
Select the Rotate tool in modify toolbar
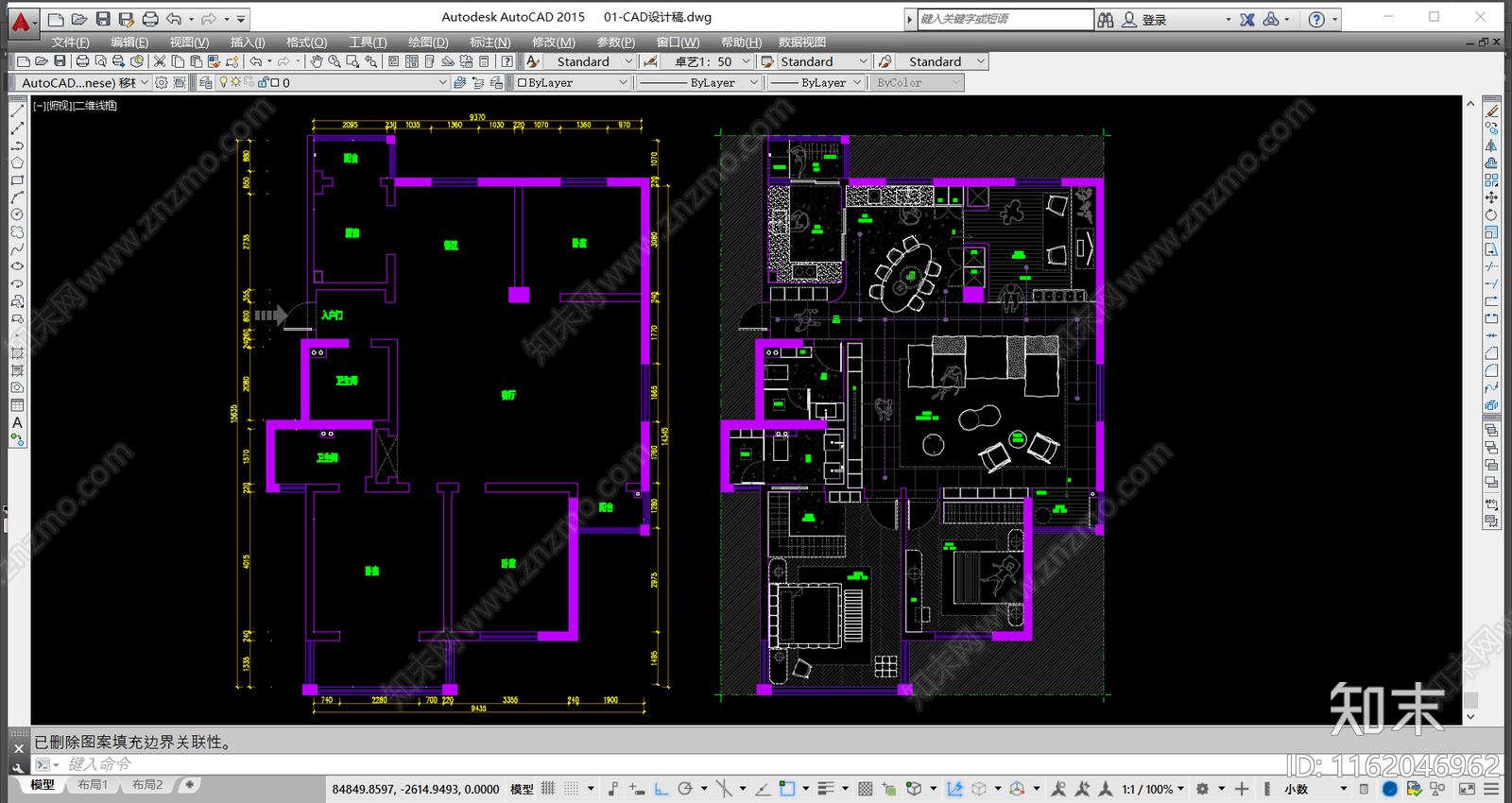click(1492, 214)
